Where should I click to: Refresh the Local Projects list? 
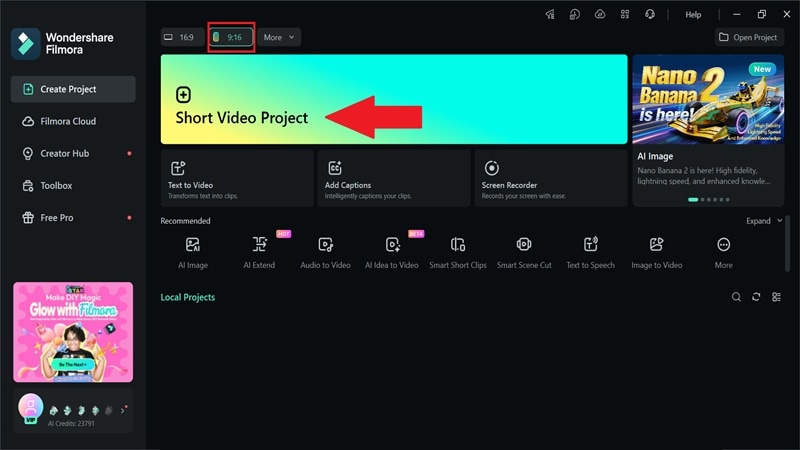point(756,297)
